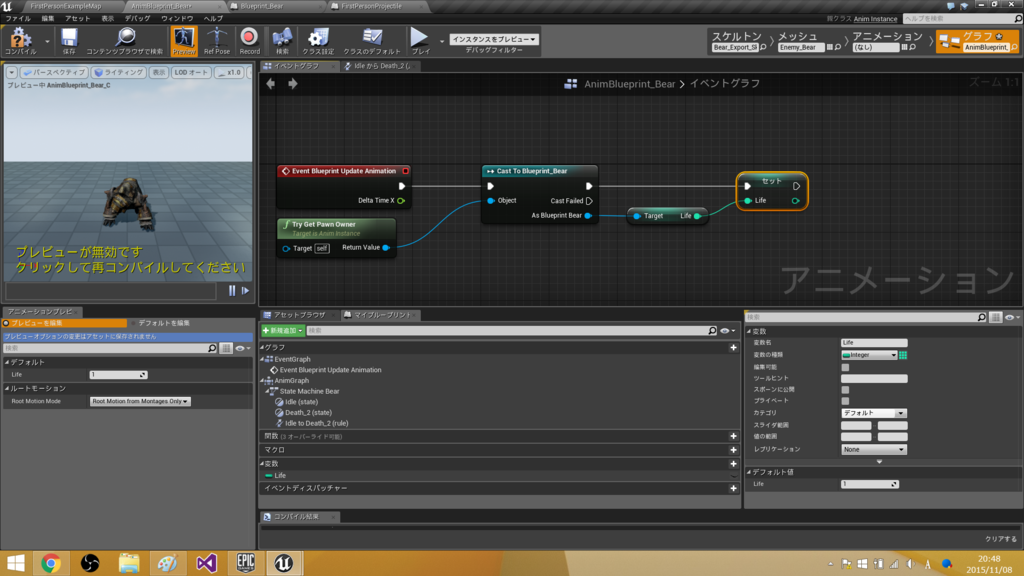The height and width of the screenshot is (576, 1024).
Task: Start the Record toolbar button
Action: tap(249, 41)
